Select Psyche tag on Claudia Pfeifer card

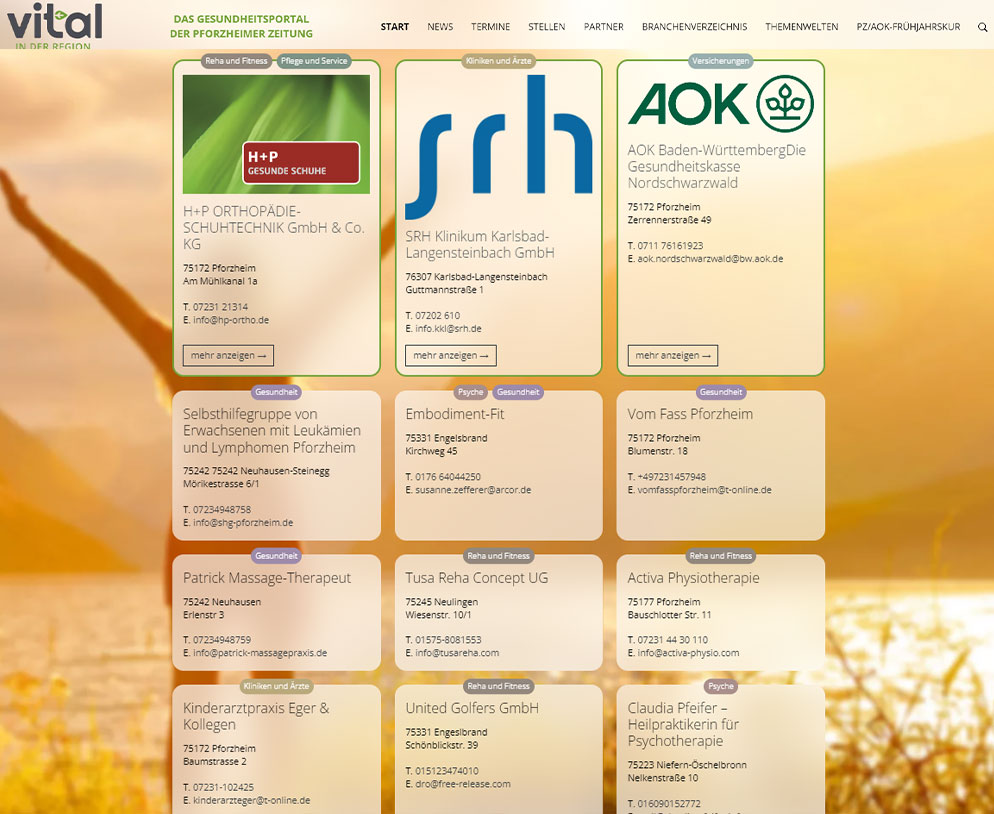coord(721,686)
